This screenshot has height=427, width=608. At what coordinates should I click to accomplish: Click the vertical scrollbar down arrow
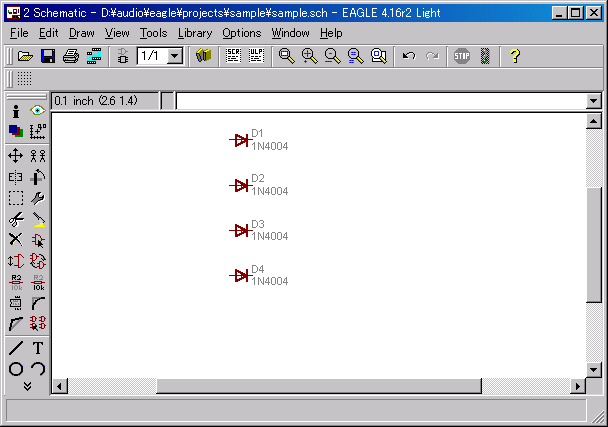[x=594, y=370]
